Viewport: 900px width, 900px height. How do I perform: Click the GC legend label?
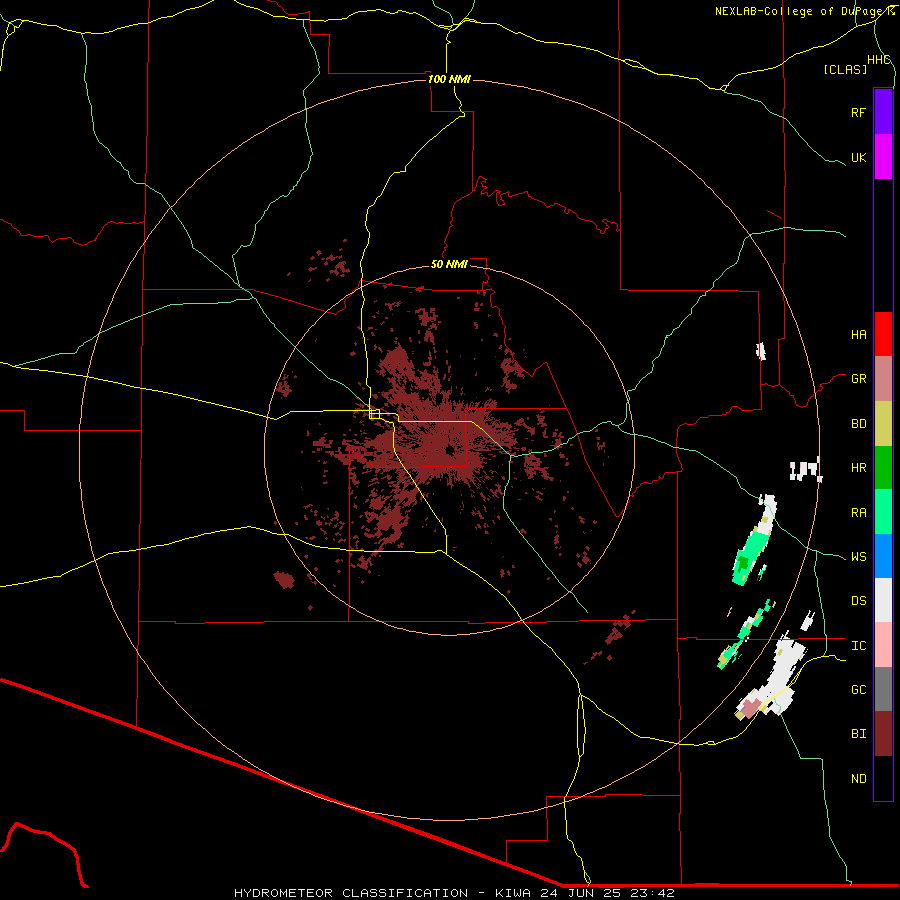tap(858, 689)
